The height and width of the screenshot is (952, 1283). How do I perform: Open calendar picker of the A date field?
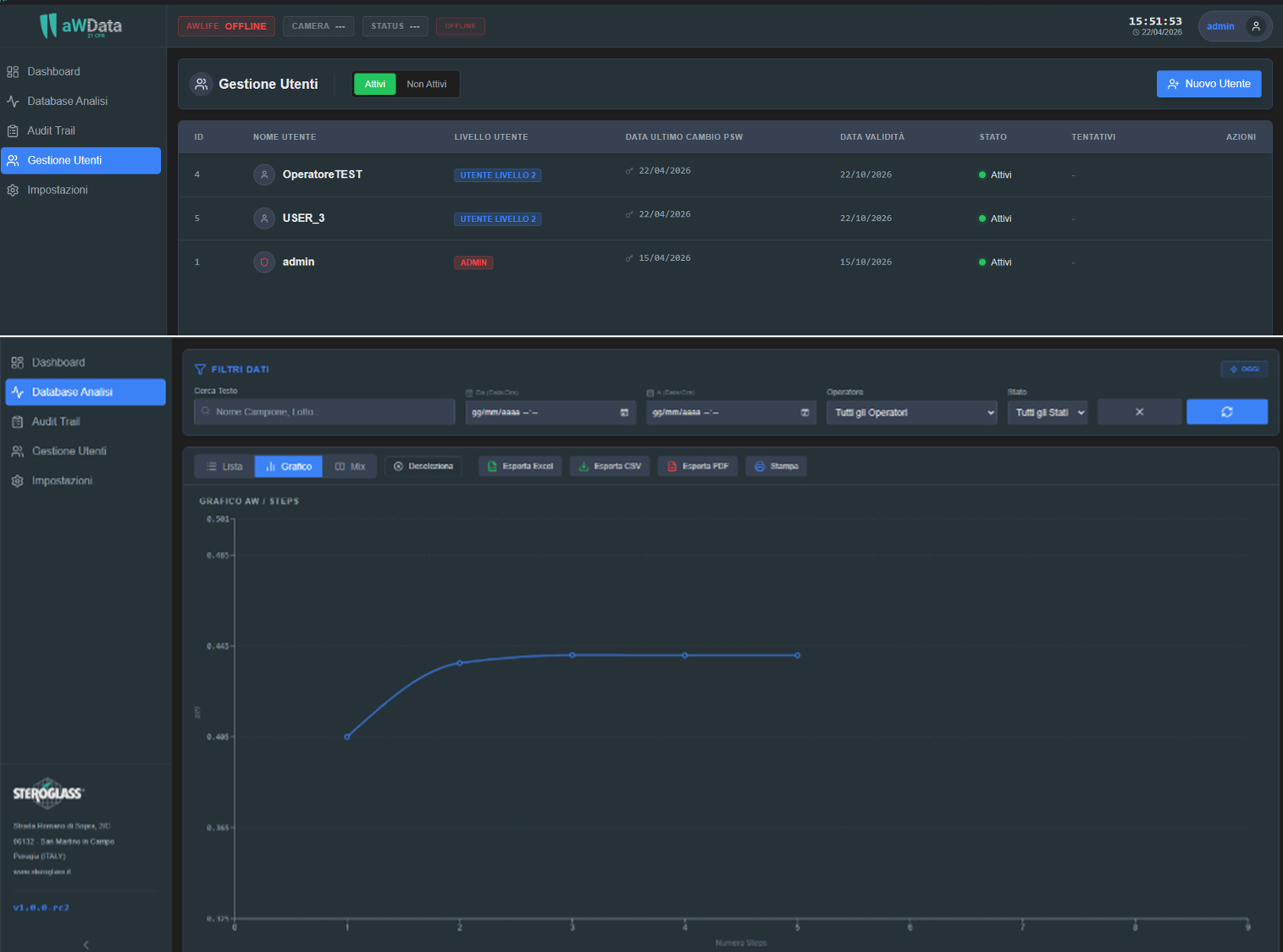click(805, 412)
